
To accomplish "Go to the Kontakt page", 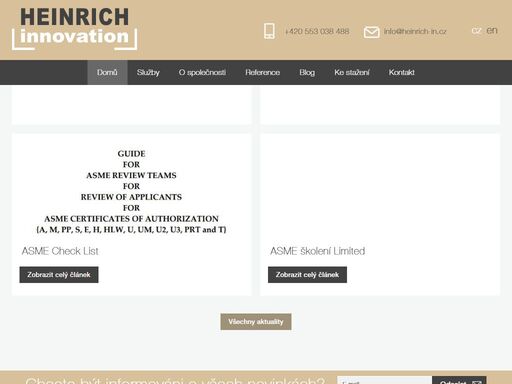I will coord(402,72).
